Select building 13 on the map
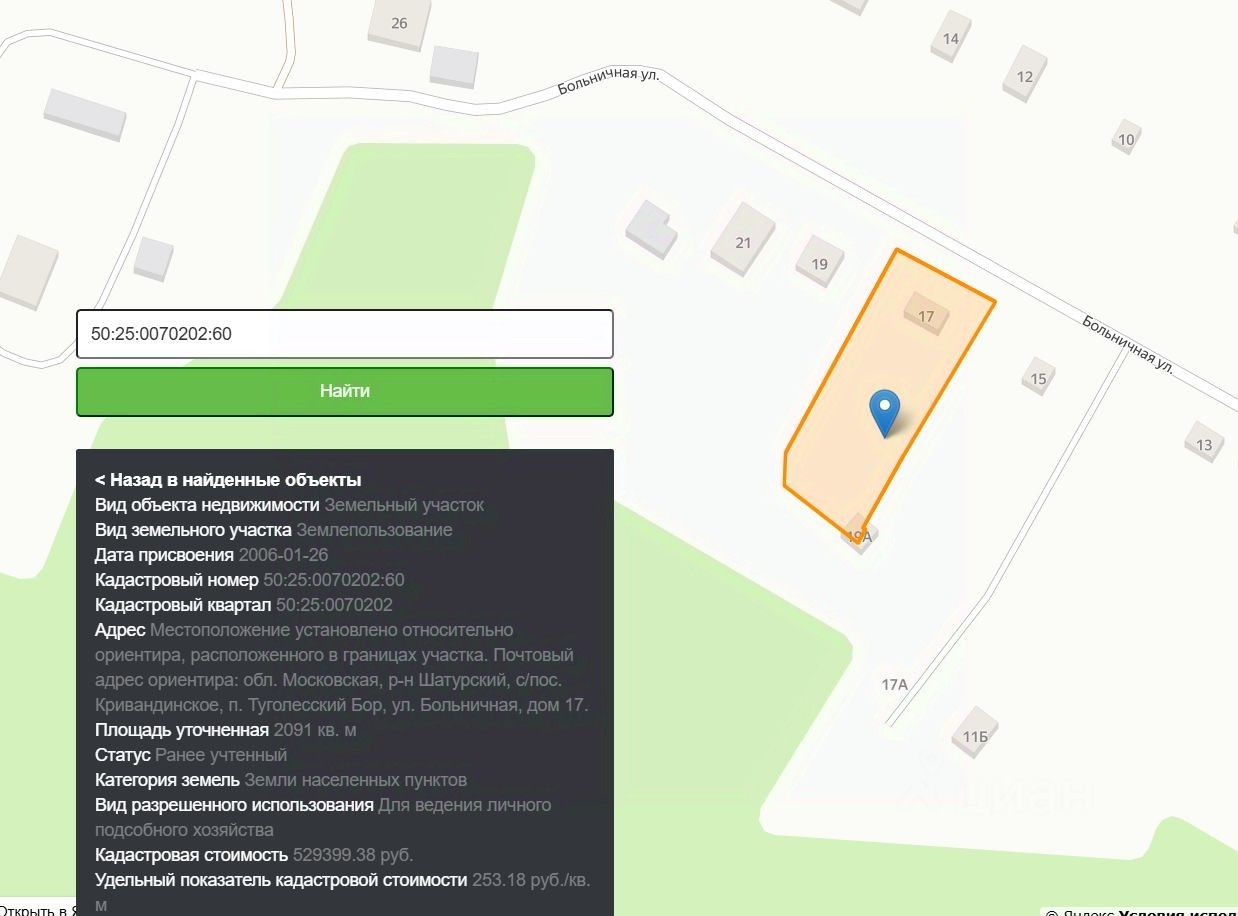 coord(1204,443)
